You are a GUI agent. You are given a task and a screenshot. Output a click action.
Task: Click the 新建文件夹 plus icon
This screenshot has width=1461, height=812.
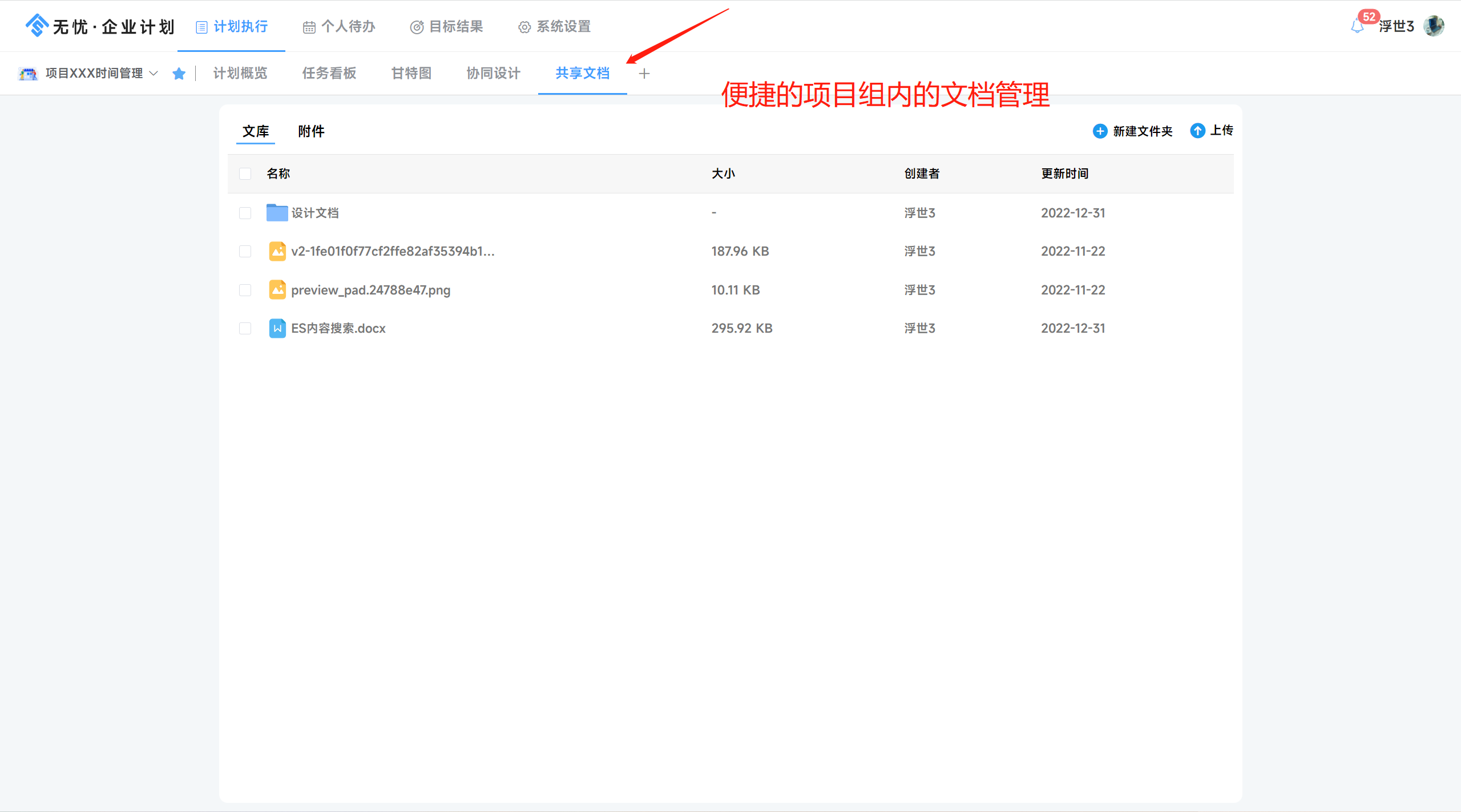click(x=1100, y=131)
